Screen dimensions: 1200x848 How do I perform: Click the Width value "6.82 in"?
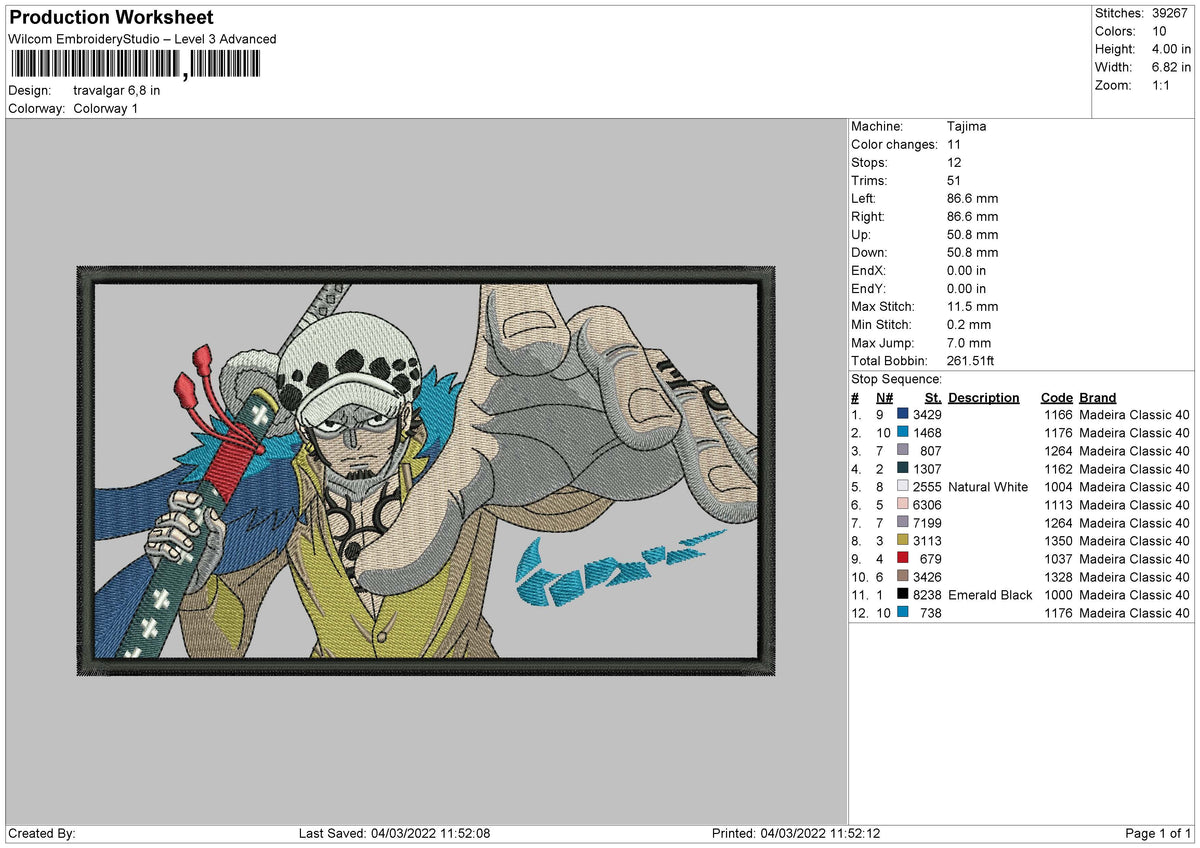[x=1171, y=67]
